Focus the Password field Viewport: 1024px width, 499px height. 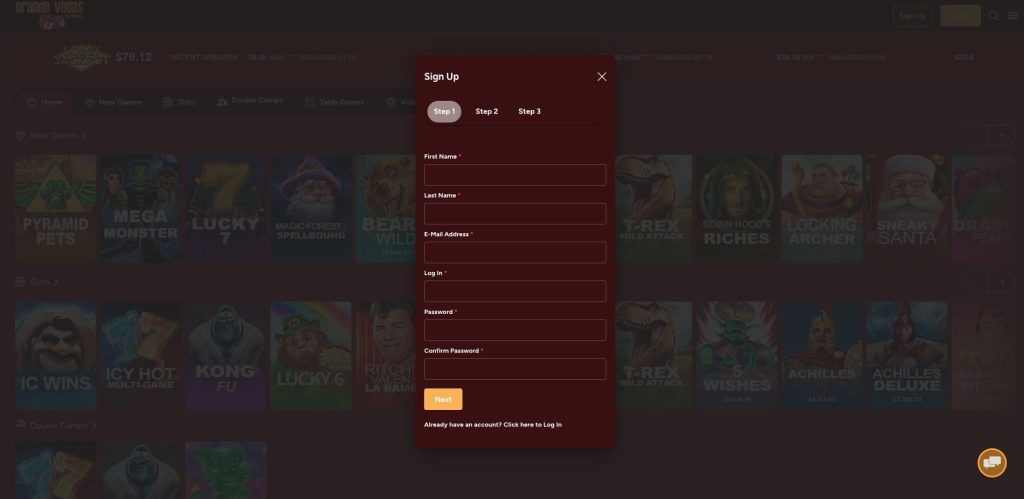(515, 330)
